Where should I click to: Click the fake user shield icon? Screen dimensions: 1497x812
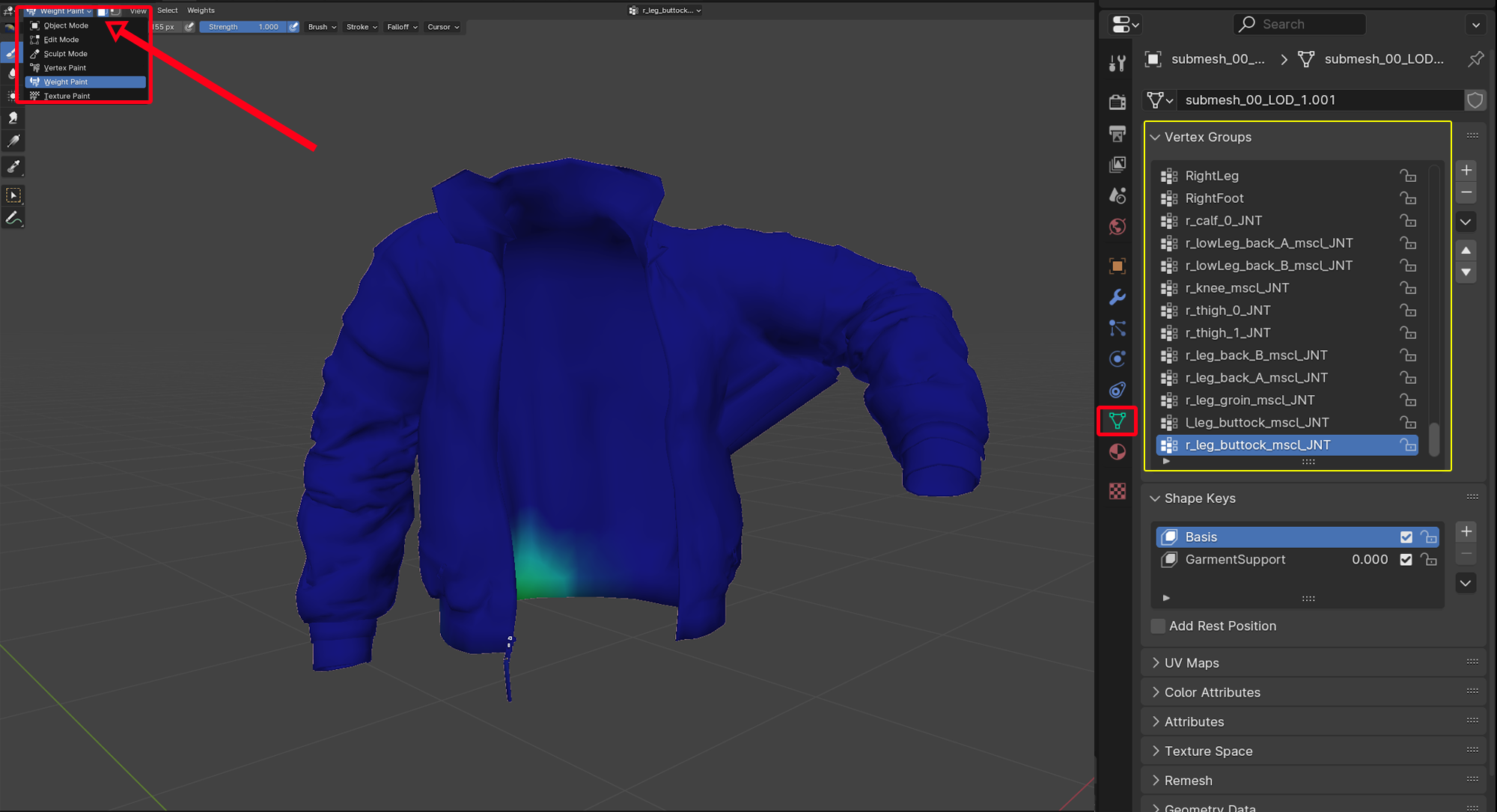tap(1475, 100)
